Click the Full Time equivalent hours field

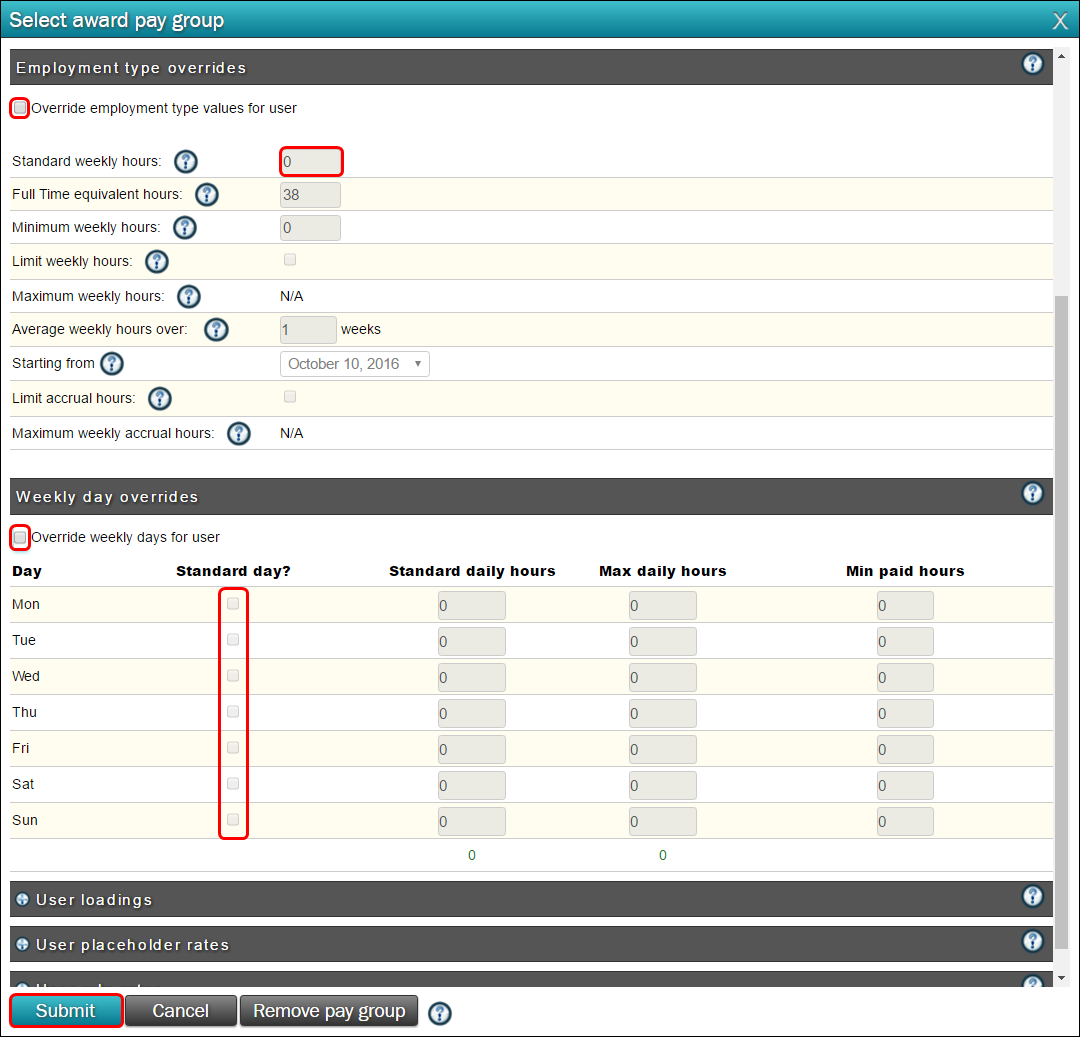pyautogui.click(x=311, y=195)
